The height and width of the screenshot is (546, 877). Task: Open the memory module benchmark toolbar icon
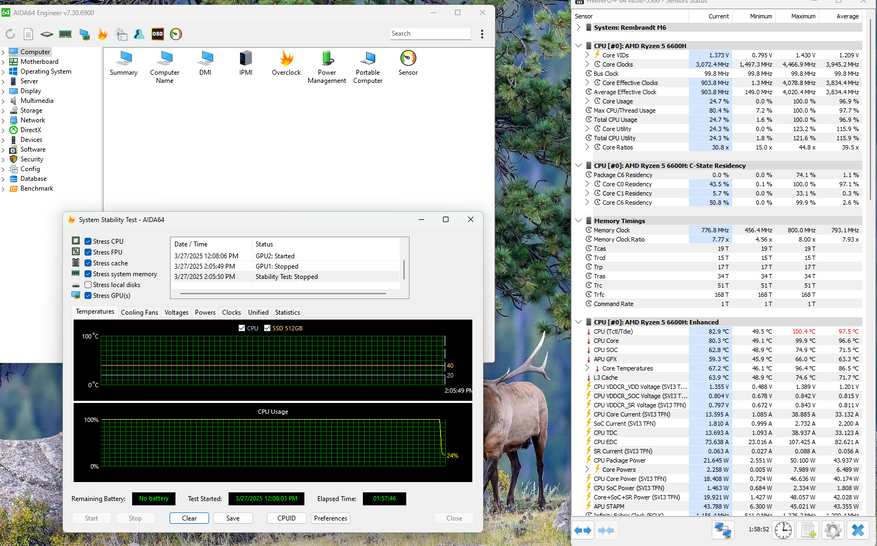pos(65,34)
